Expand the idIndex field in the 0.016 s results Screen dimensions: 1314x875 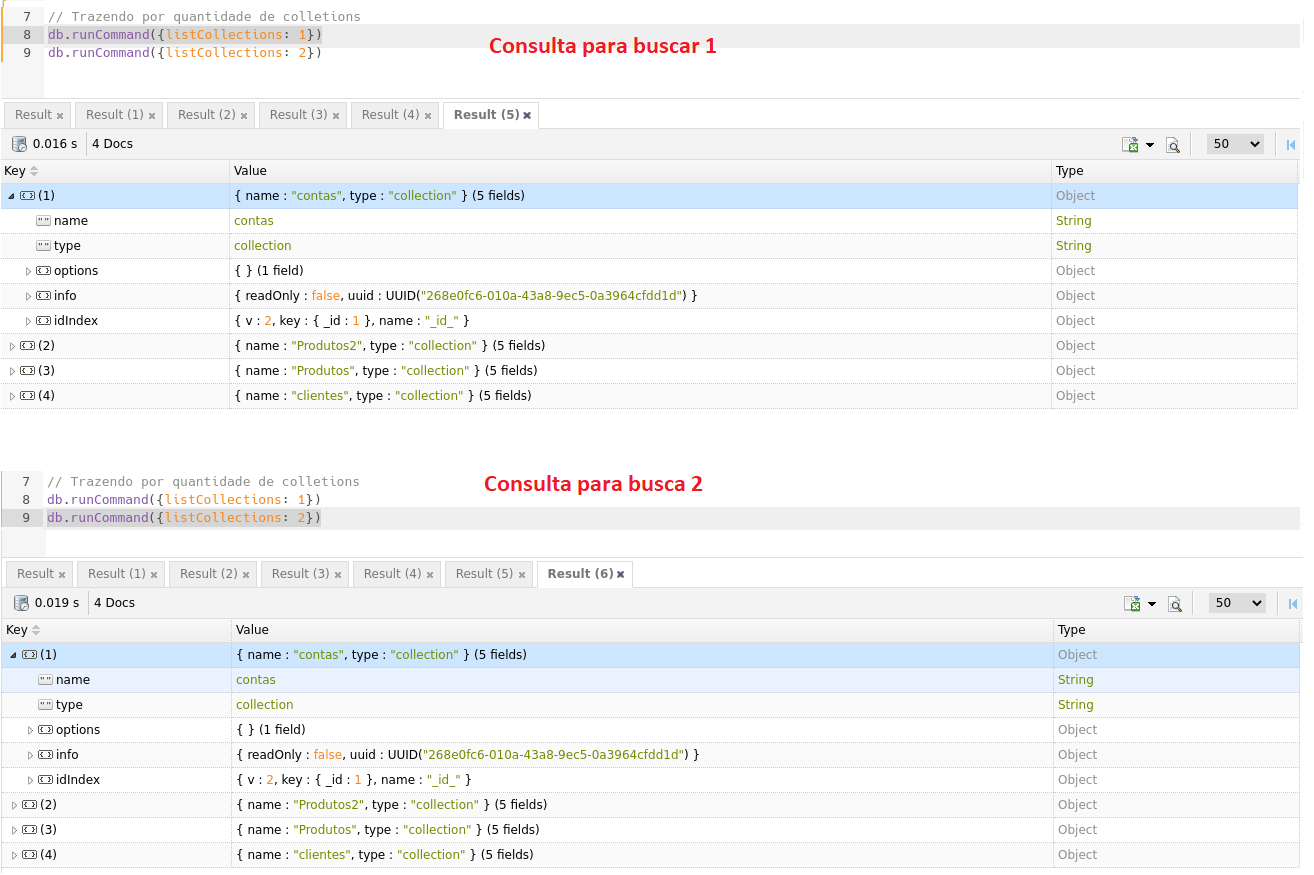click(x=29, y=321)
